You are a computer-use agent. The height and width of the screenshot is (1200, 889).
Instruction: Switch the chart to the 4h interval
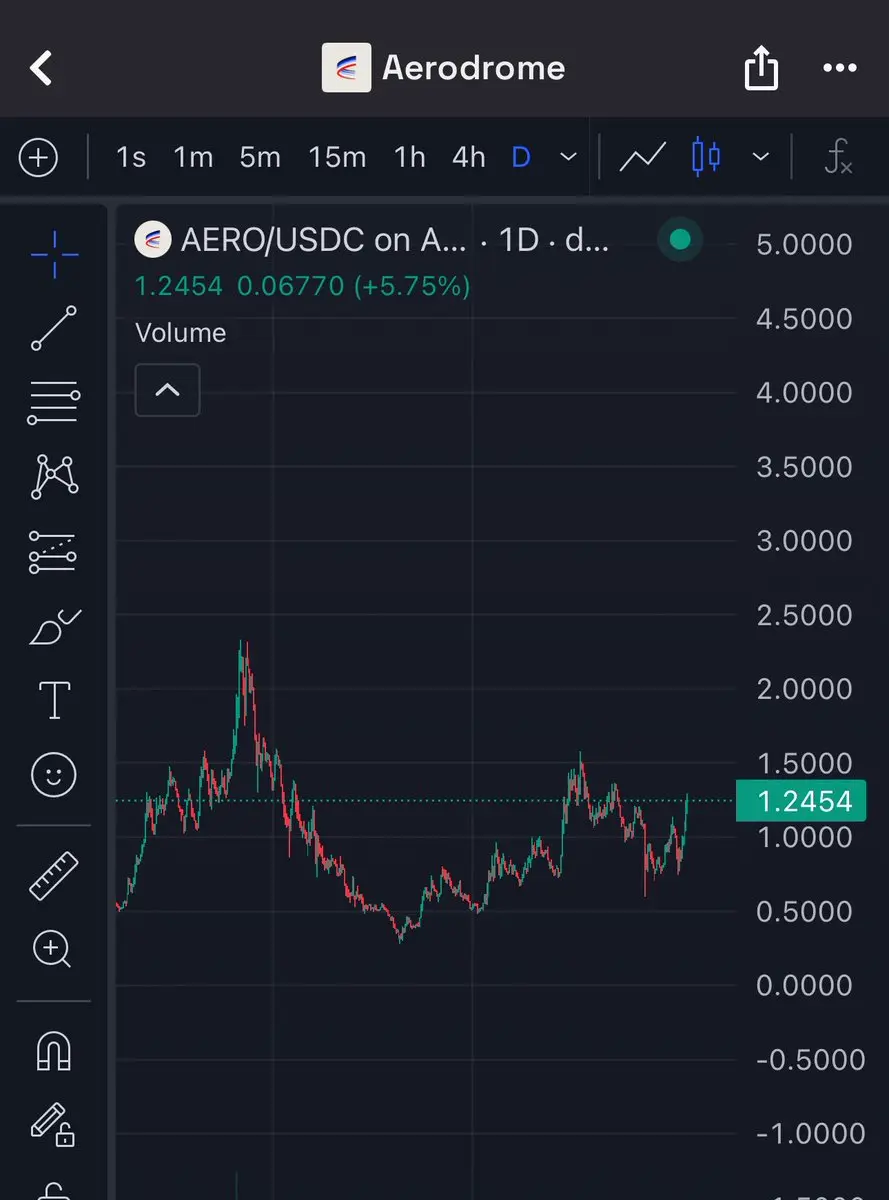coord(469,157)
